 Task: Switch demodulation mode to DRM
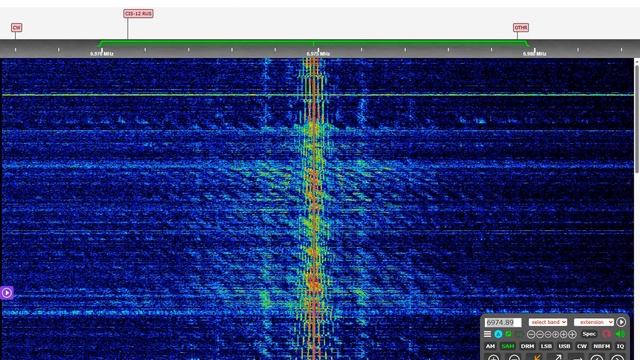[527, 346]
